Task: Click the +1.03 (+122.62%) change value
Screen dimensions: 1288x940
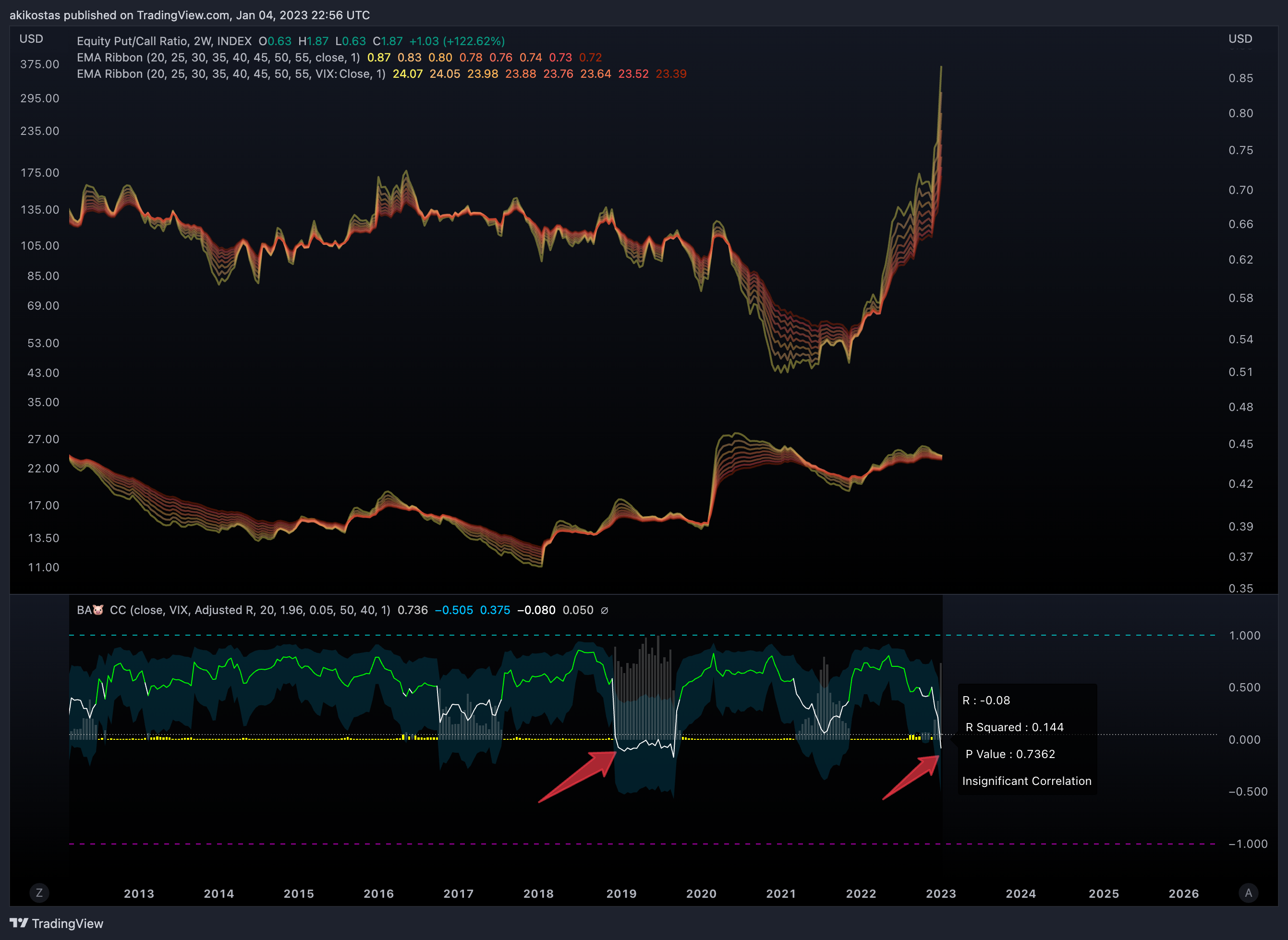Action: click(457, 41)
